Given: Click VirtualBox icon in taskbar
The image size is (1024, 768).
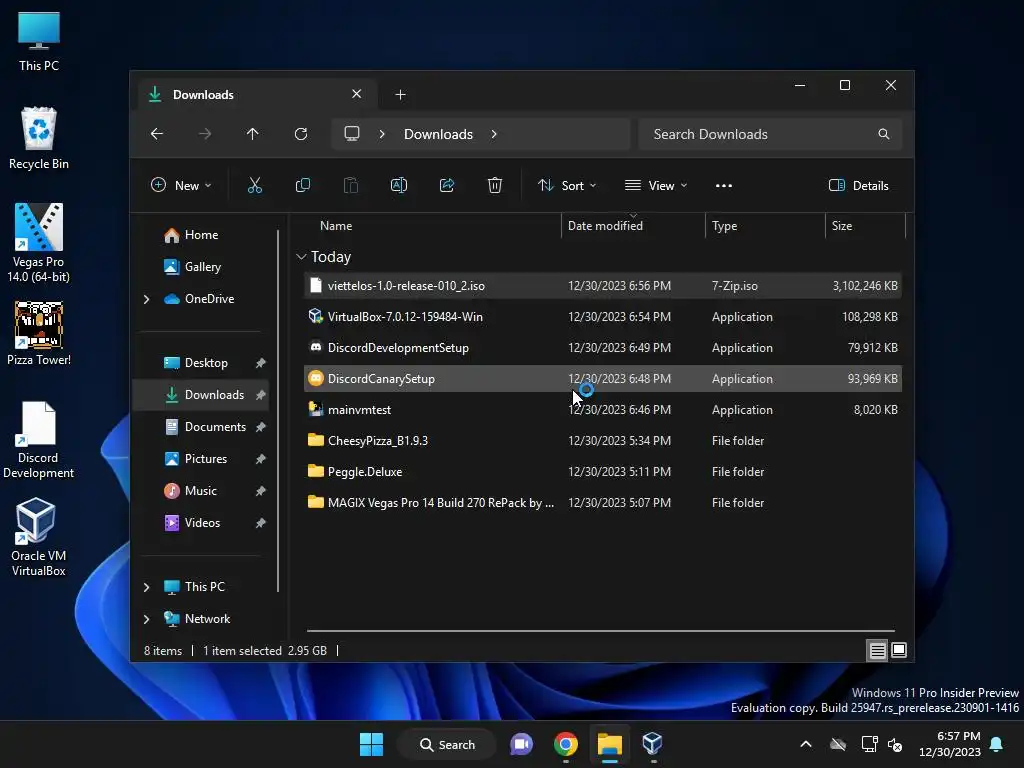Looking at the screenshot, I should point(652,744).
